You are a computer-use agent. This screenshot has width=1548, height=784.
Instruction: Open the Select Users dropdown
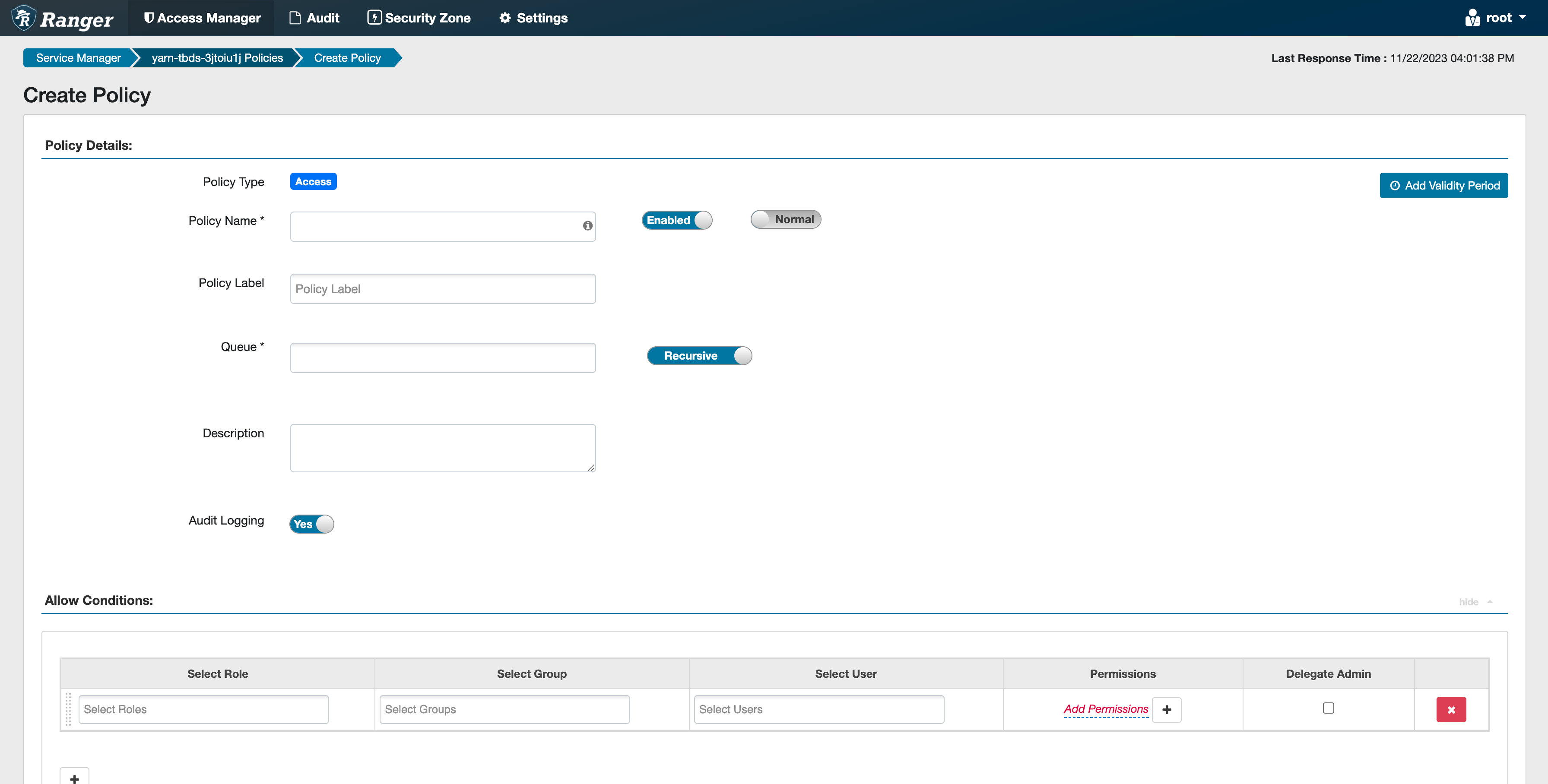tap(818, 709)
